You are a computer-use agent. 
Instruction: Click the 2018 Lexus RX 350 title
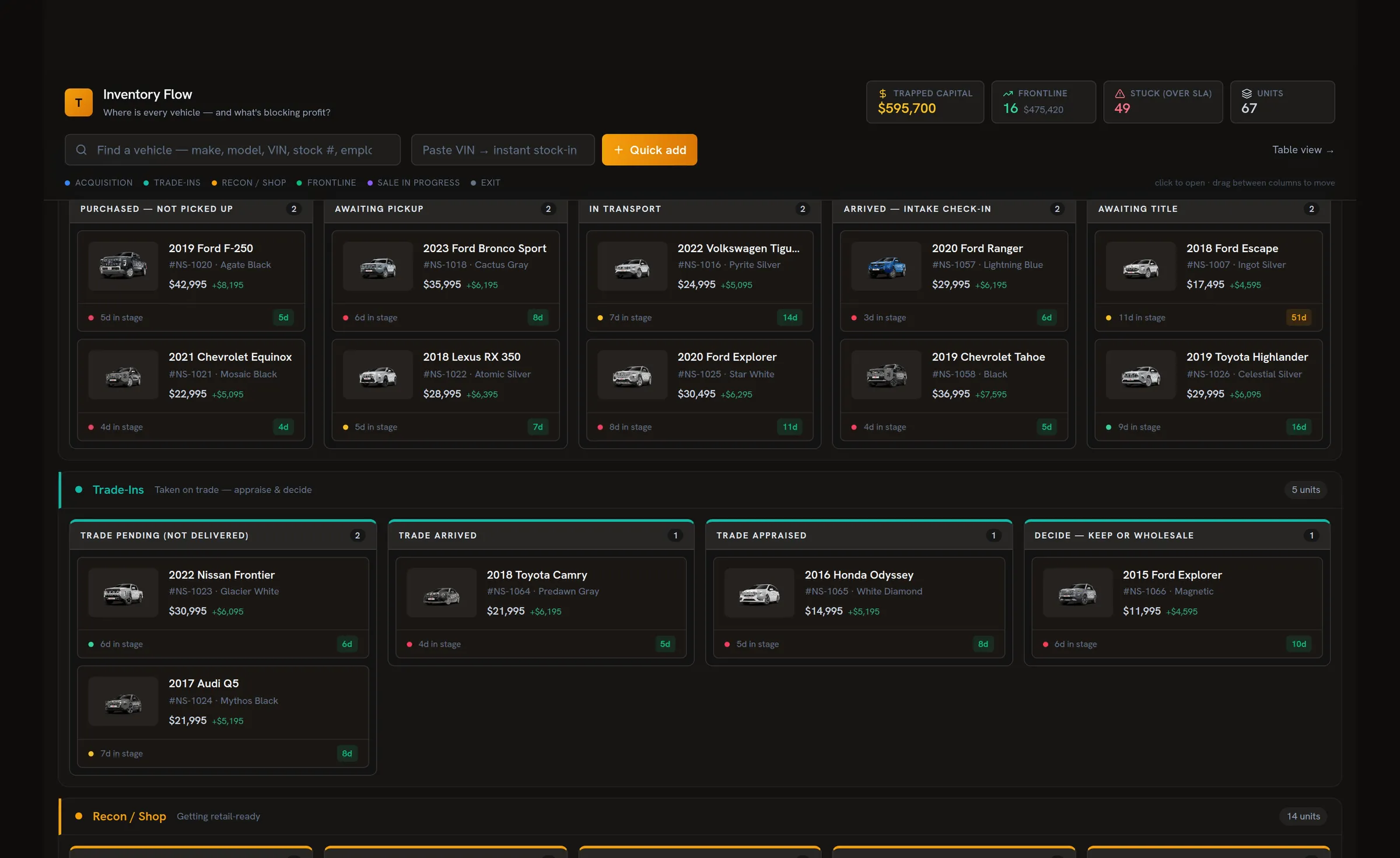click(471, 357)
